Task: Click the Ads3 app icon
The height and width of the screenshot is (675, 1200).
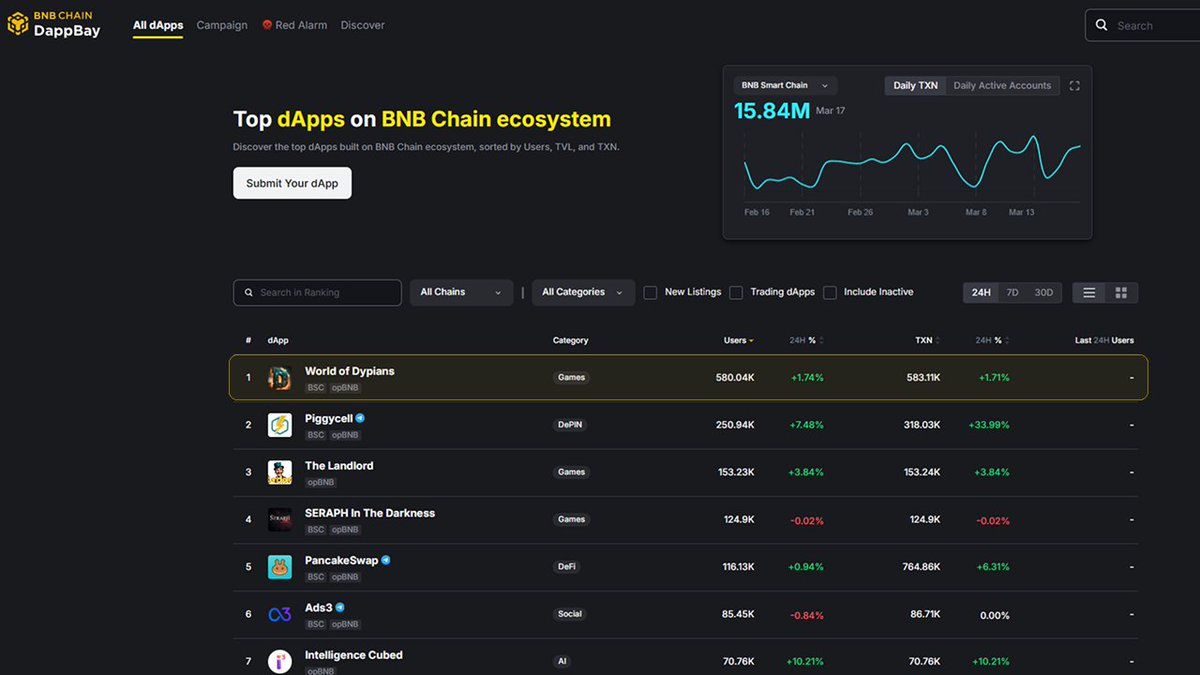Action: click(x=280, y=614)
